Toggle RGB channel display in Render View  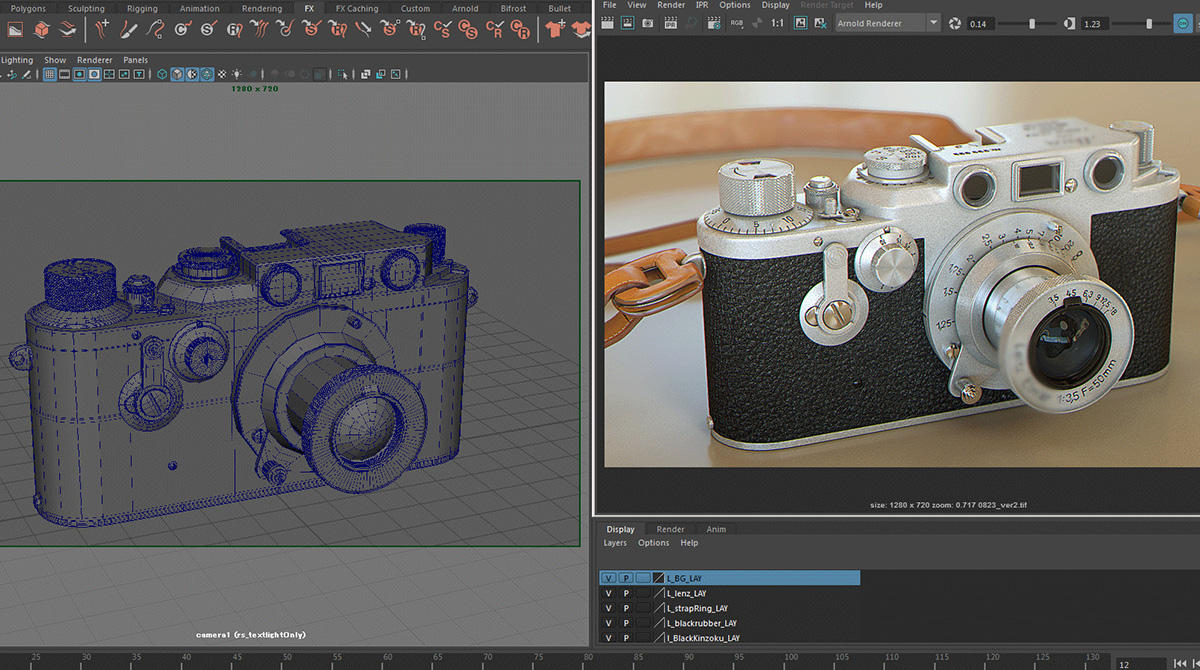tap(737, 23)
